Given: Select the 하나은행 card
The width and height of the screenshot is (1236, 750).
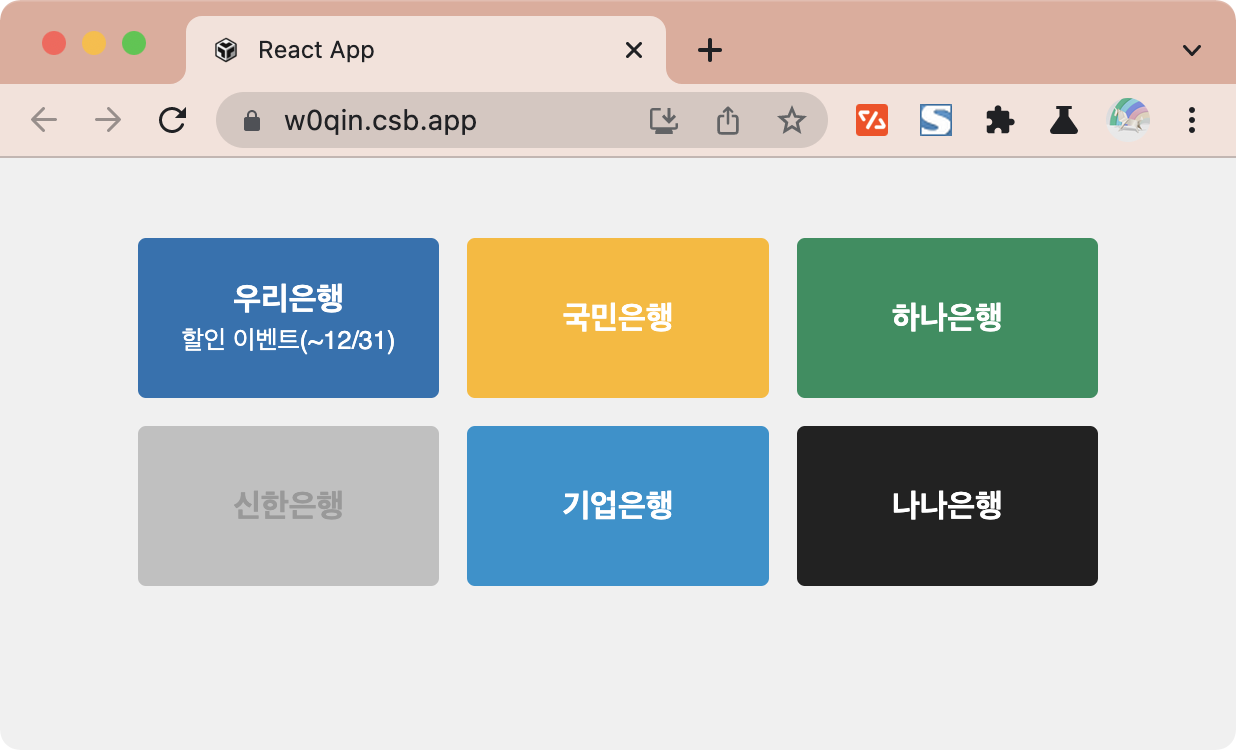Looking at the screenshot, I should point(947,318).
